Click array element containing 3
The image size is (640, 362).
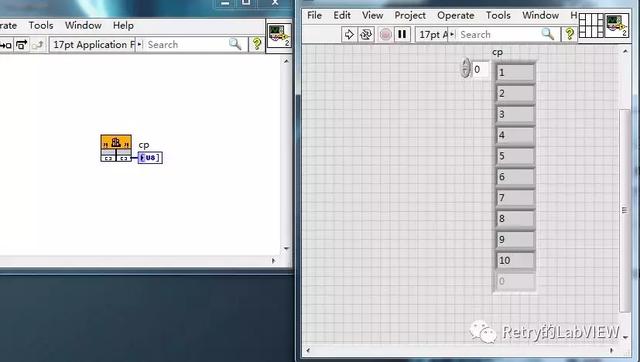(x=515, y=114)
